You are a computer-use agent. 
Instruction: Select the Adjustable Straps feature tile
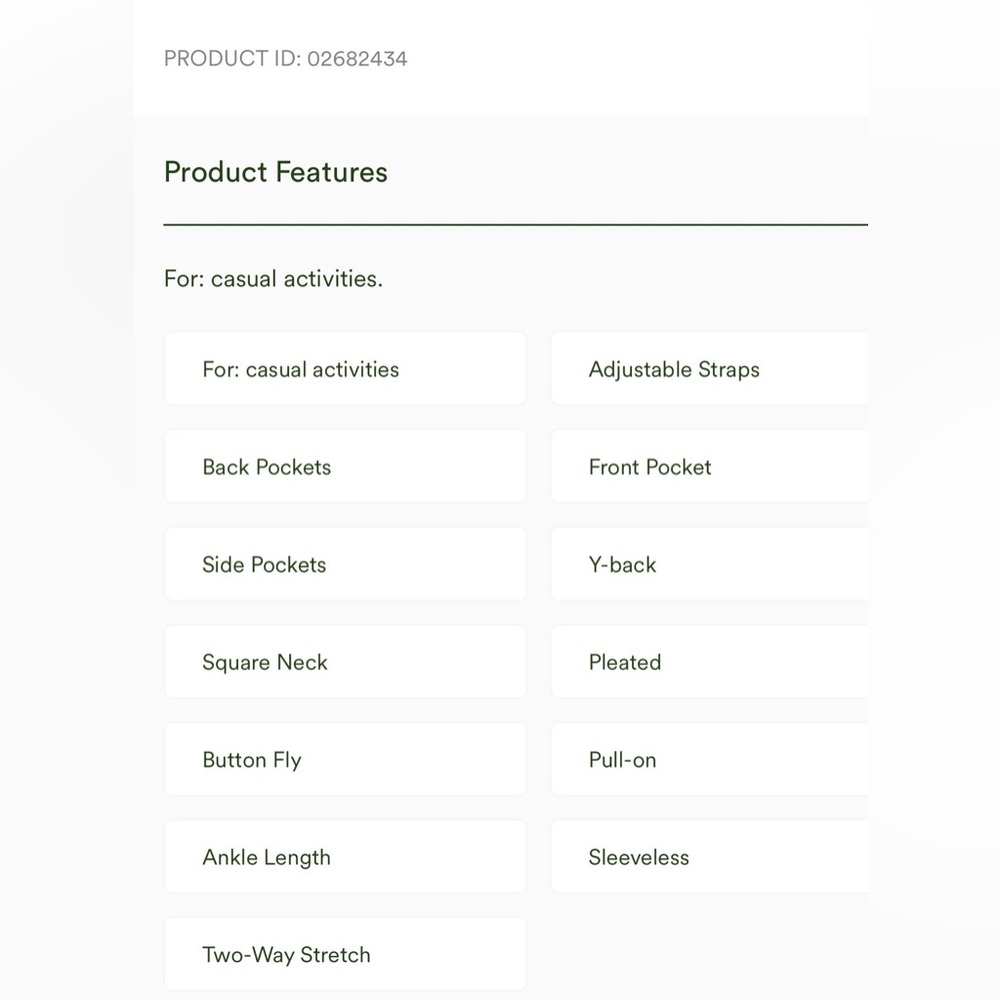pyautogui.click(x=708, y=369)
